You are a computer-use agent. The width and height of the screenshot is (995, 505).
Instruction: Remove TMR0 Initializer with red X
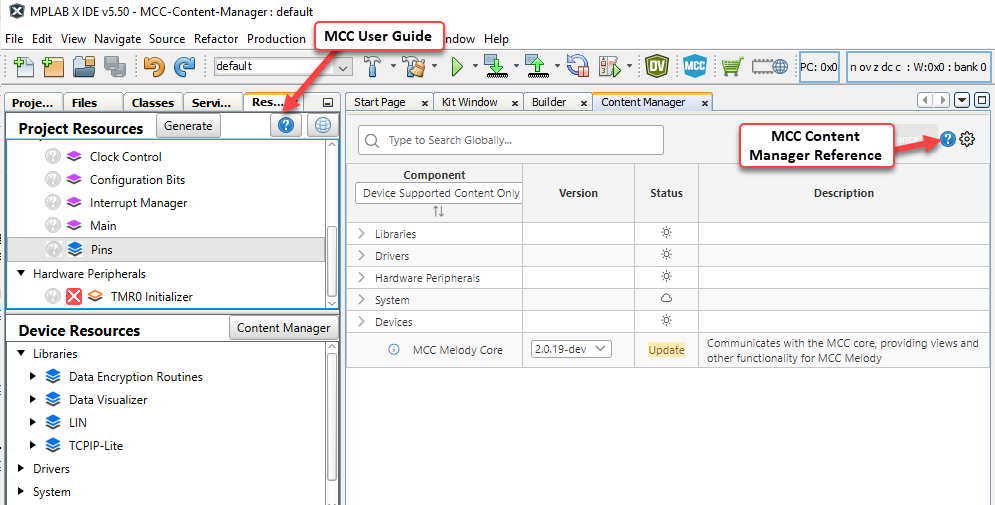[x=74, y=296]
